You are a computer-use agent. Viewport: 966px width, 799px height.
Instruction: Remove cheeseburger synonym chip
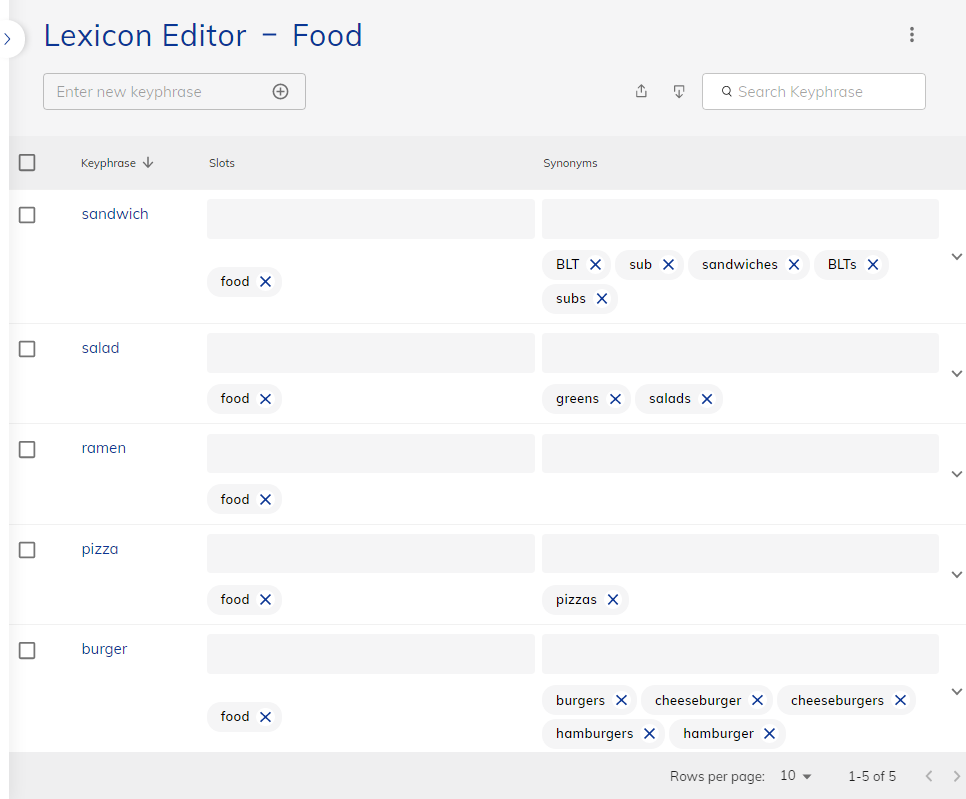758,700
